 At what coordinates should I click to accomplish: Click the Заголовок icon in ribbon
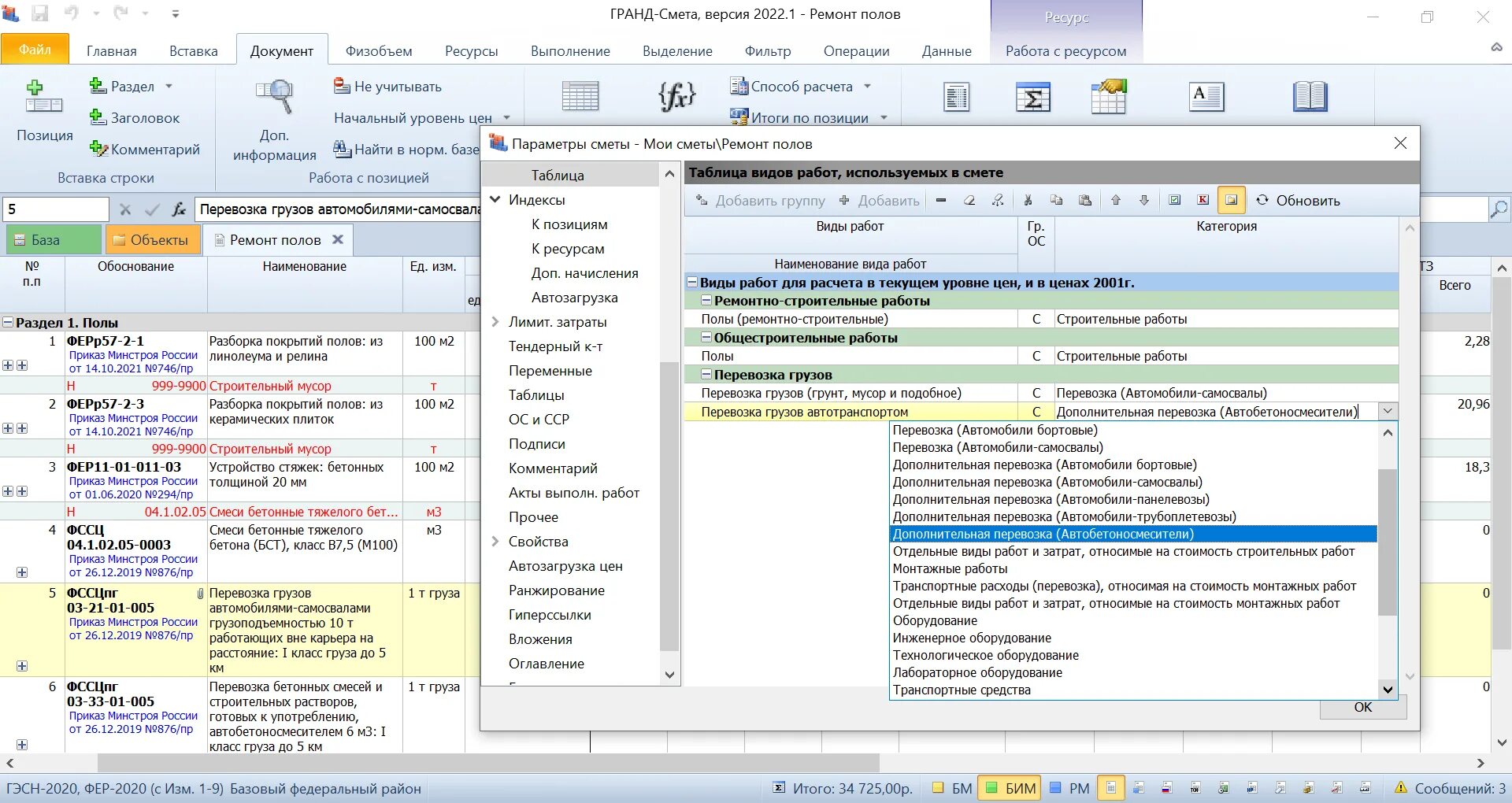(x=98, y=117)
